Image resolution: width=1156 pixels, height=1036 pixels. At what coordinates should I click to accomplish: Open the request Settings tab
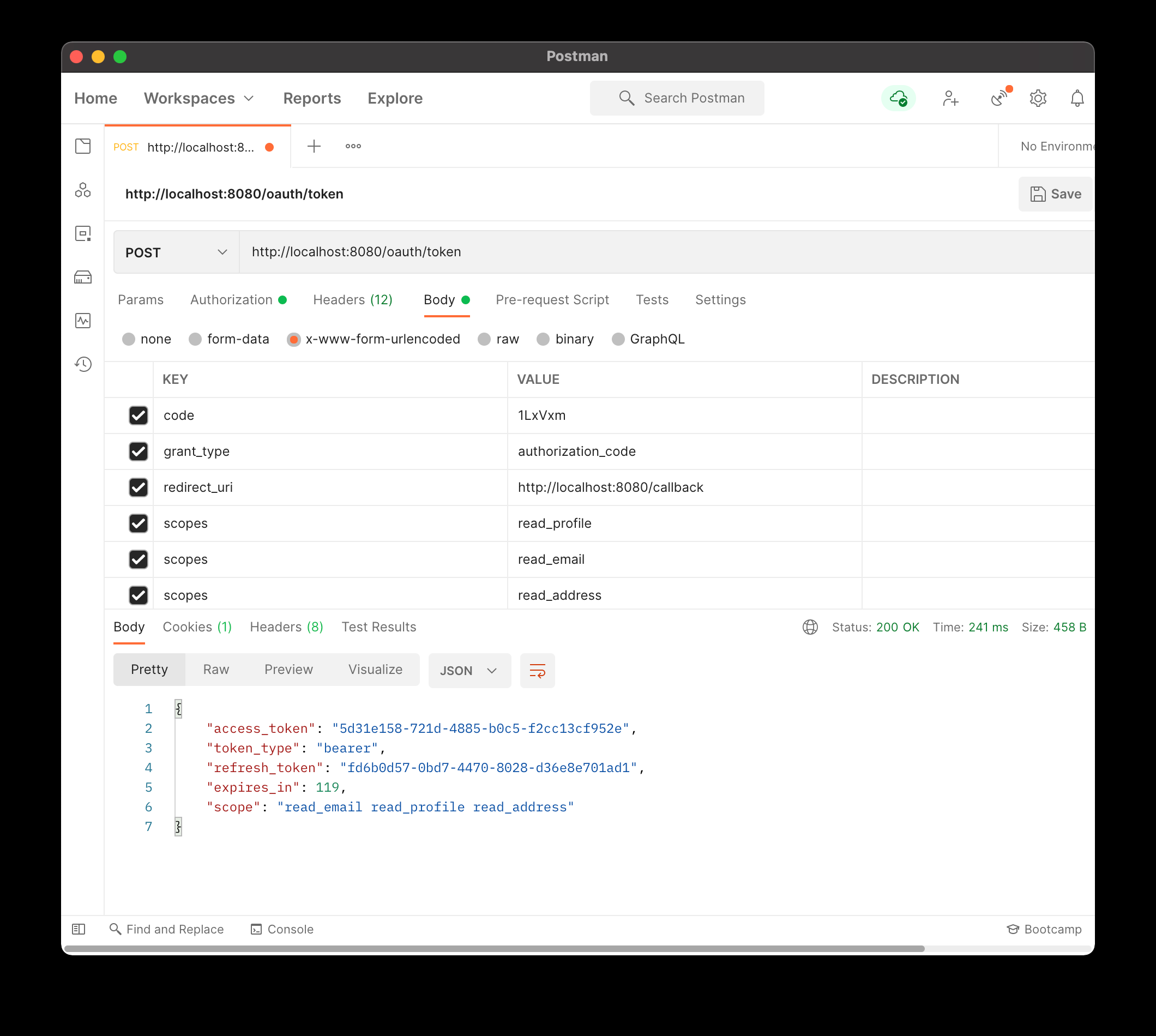[720, 300]
